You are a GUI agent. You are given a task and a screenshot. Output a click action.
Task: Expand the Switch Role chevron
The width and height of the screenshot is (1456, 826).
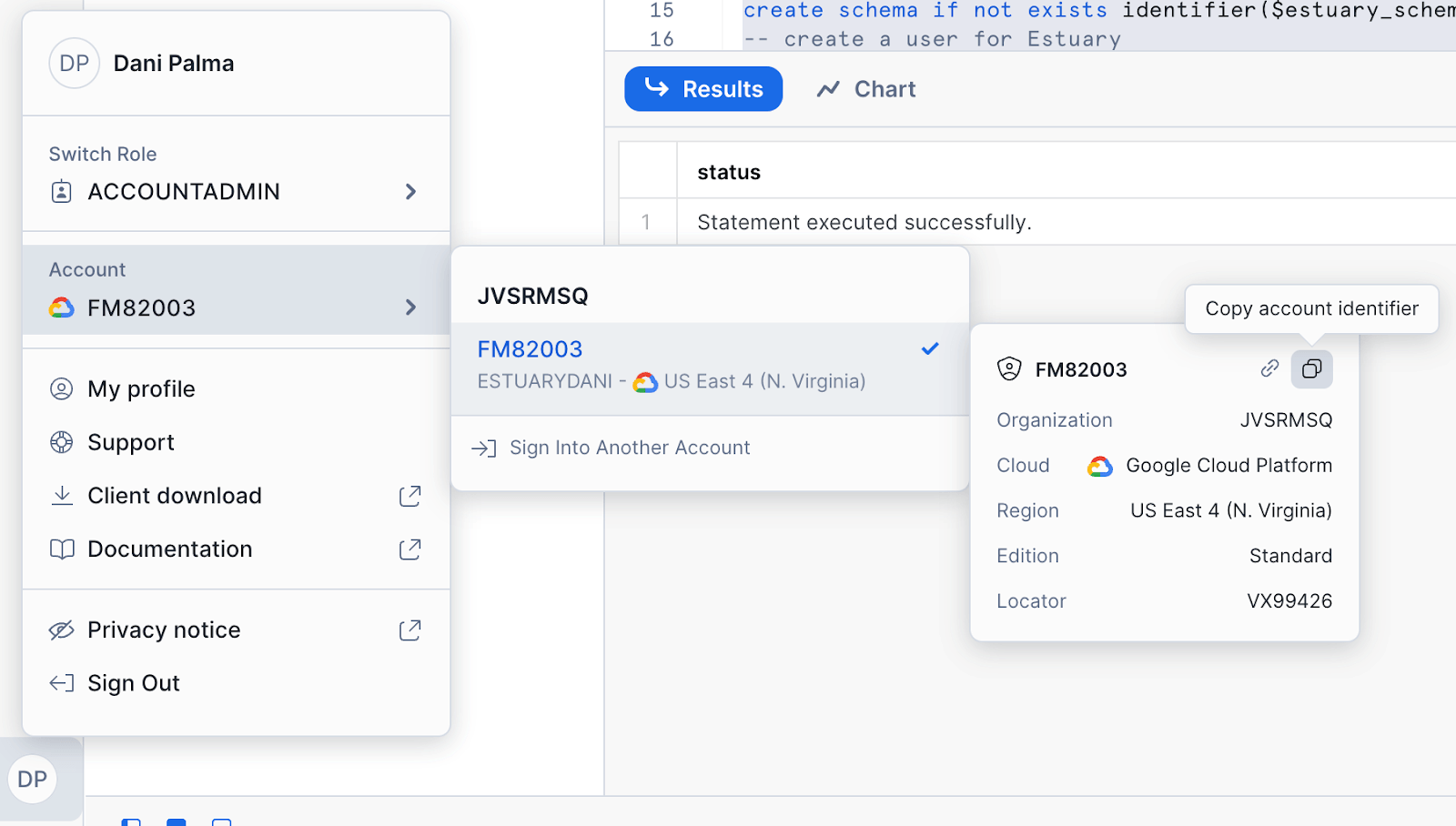click(410, 192)
